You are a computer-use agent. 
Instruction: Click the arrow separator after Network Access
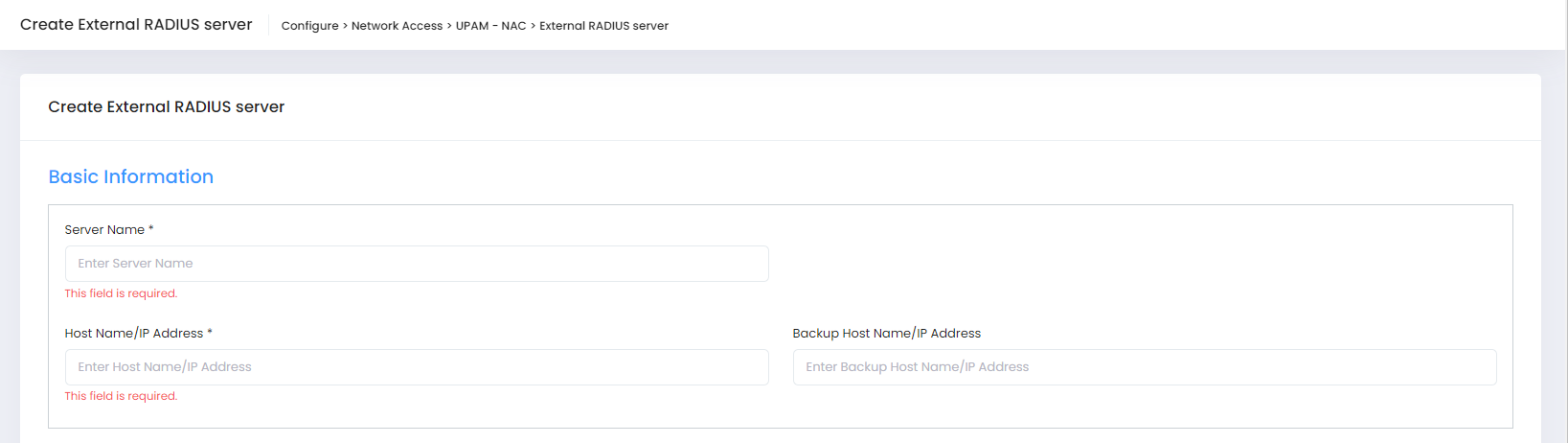[449, 26]
